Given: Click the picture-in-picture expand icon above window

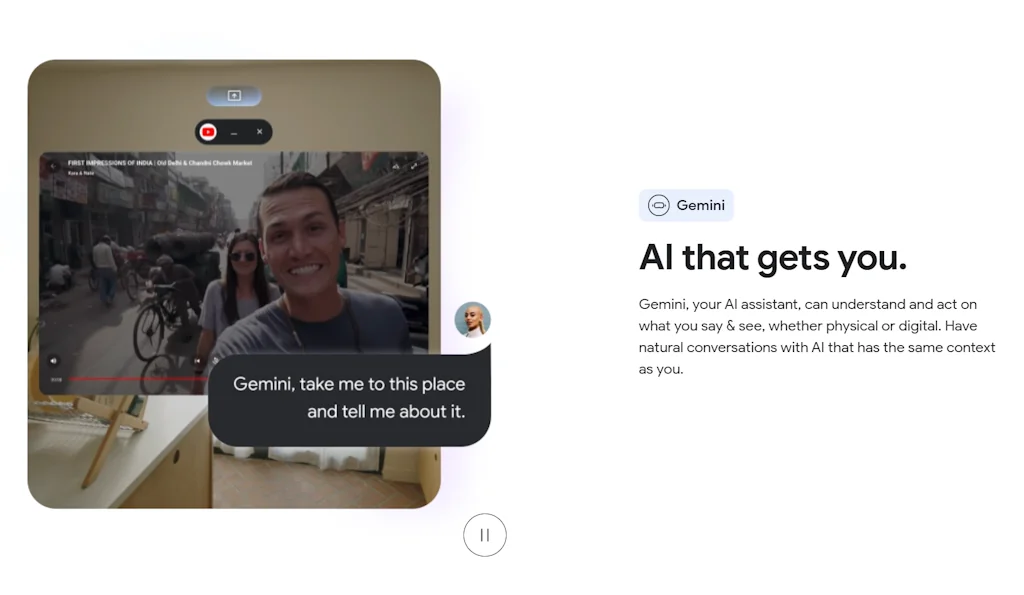Looking at the screenshot, I should pyautogui.click(x=234, y=95).
